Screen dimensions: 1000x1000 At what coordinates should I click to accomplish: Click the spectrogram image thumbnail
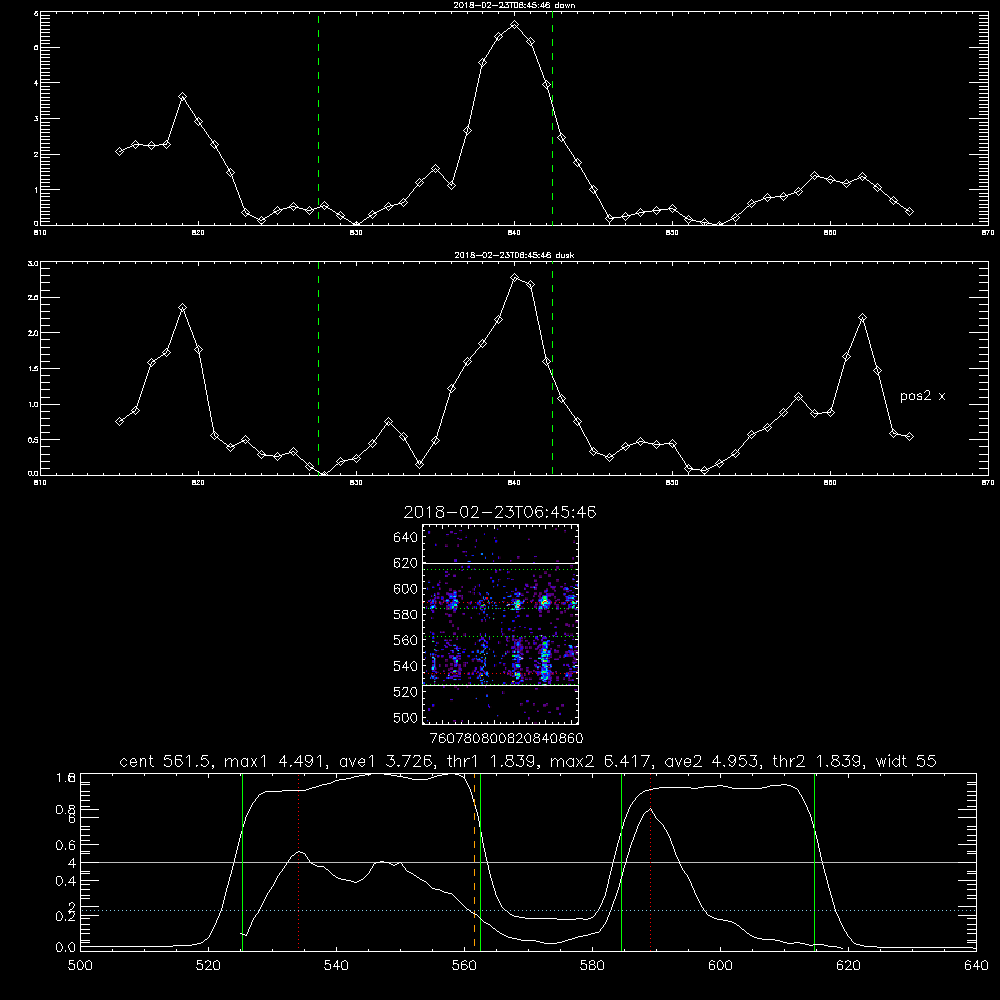click(x=500, y=624)
